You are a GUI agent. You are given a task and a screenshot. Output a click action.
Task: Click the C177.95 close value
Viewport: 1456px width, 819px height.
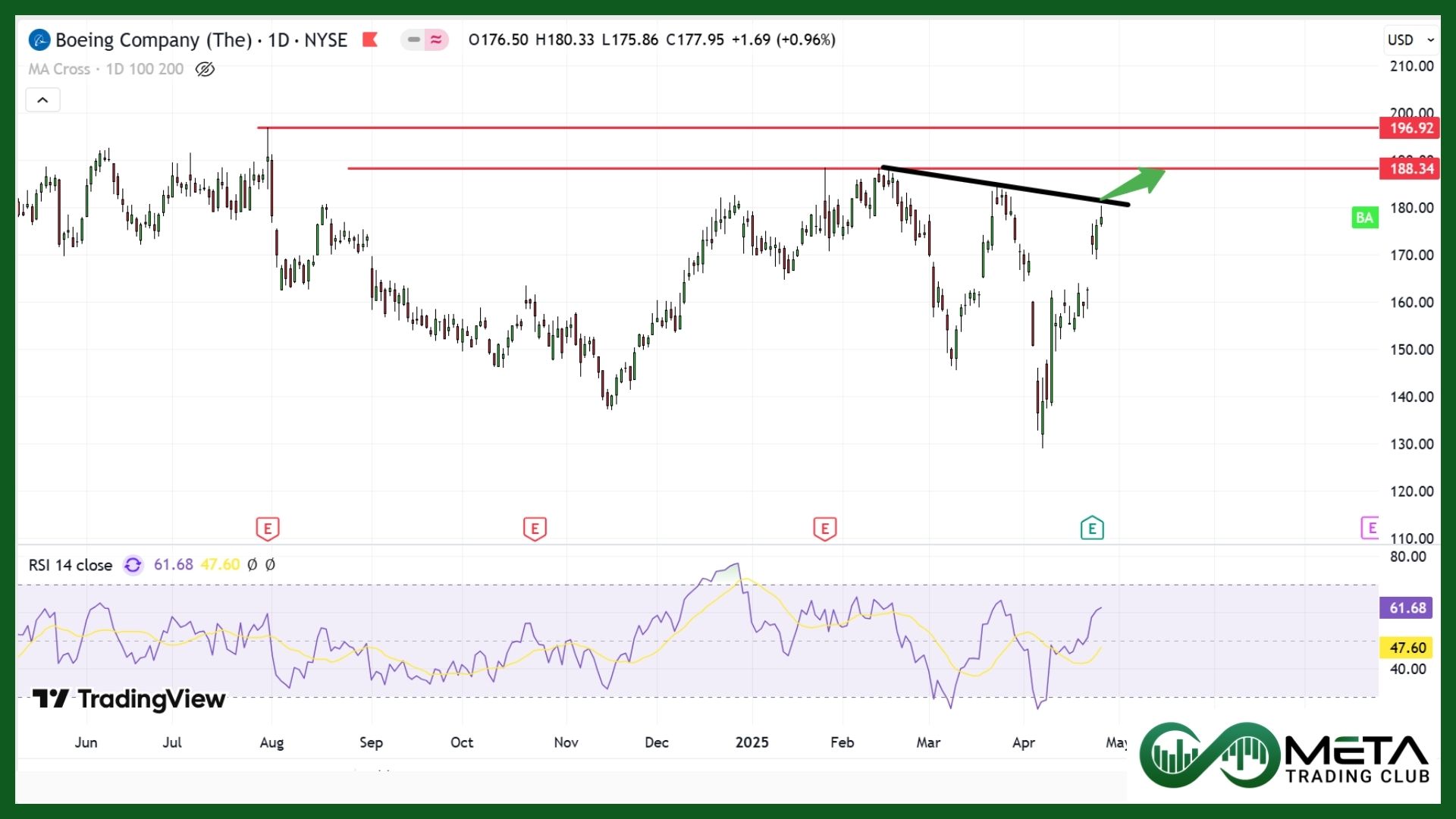click(695, 39)
